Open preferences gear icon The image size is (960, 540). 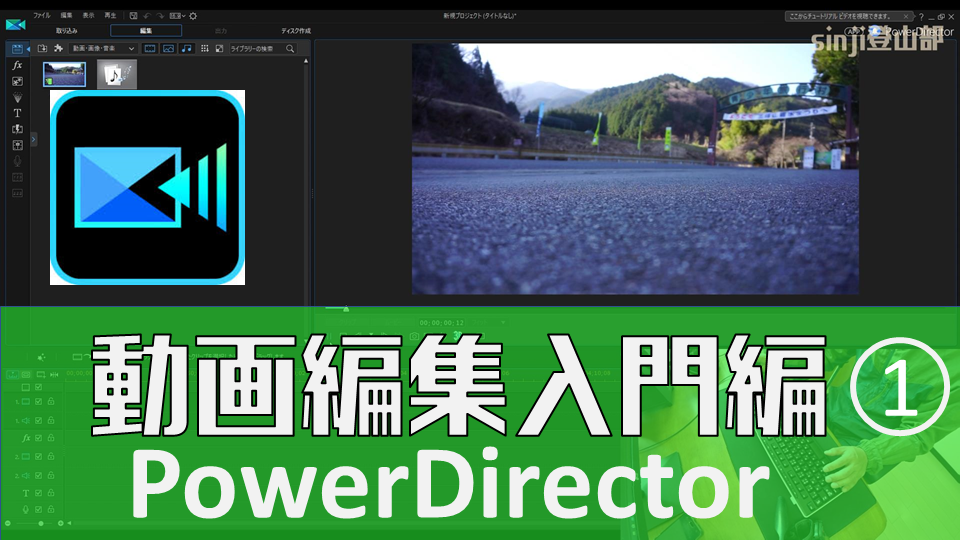(x=193, y=15)
